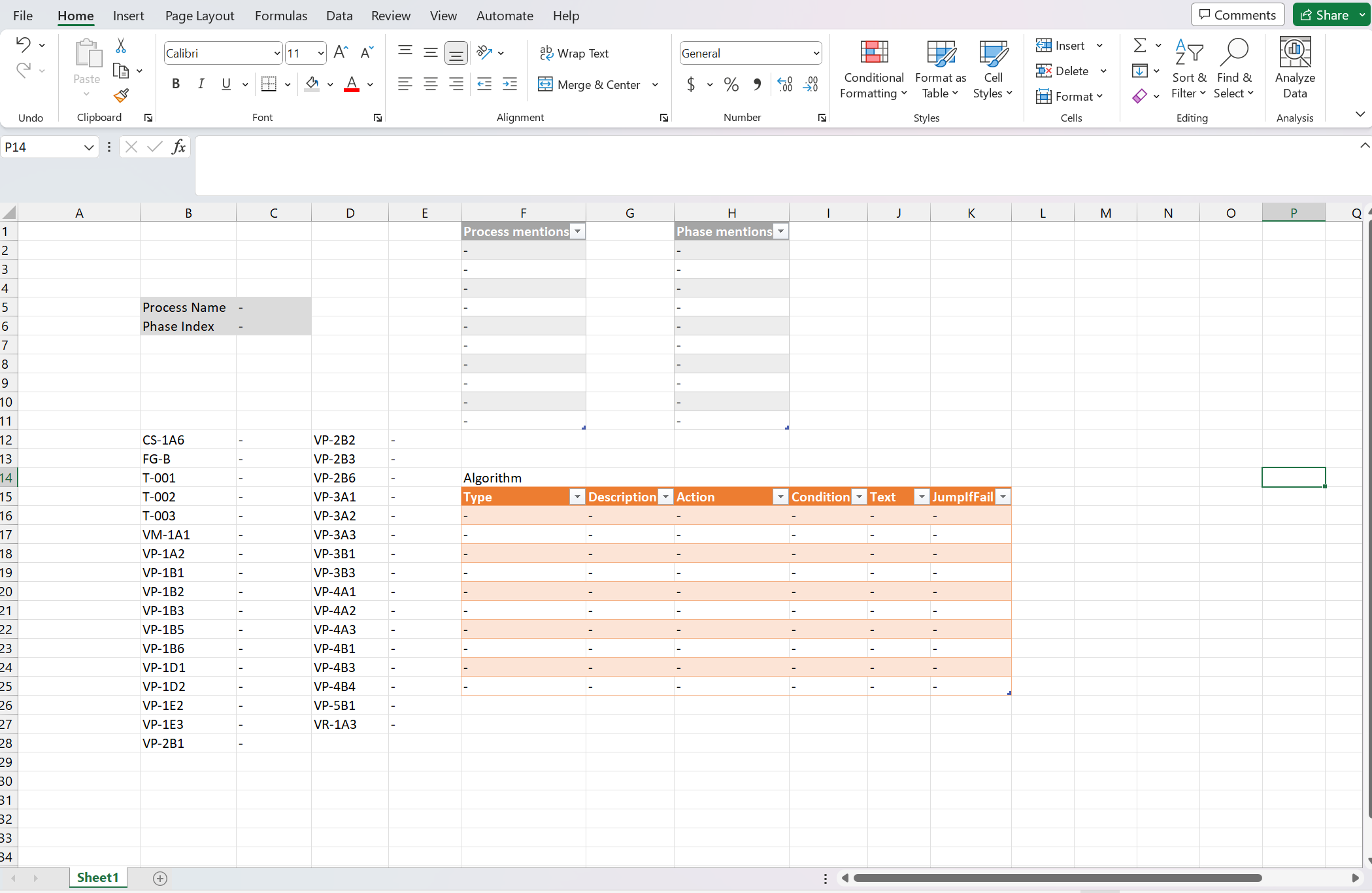Click Increase Decimal icon
Viewport: 1372px width, 893px height.
(785, 84)
